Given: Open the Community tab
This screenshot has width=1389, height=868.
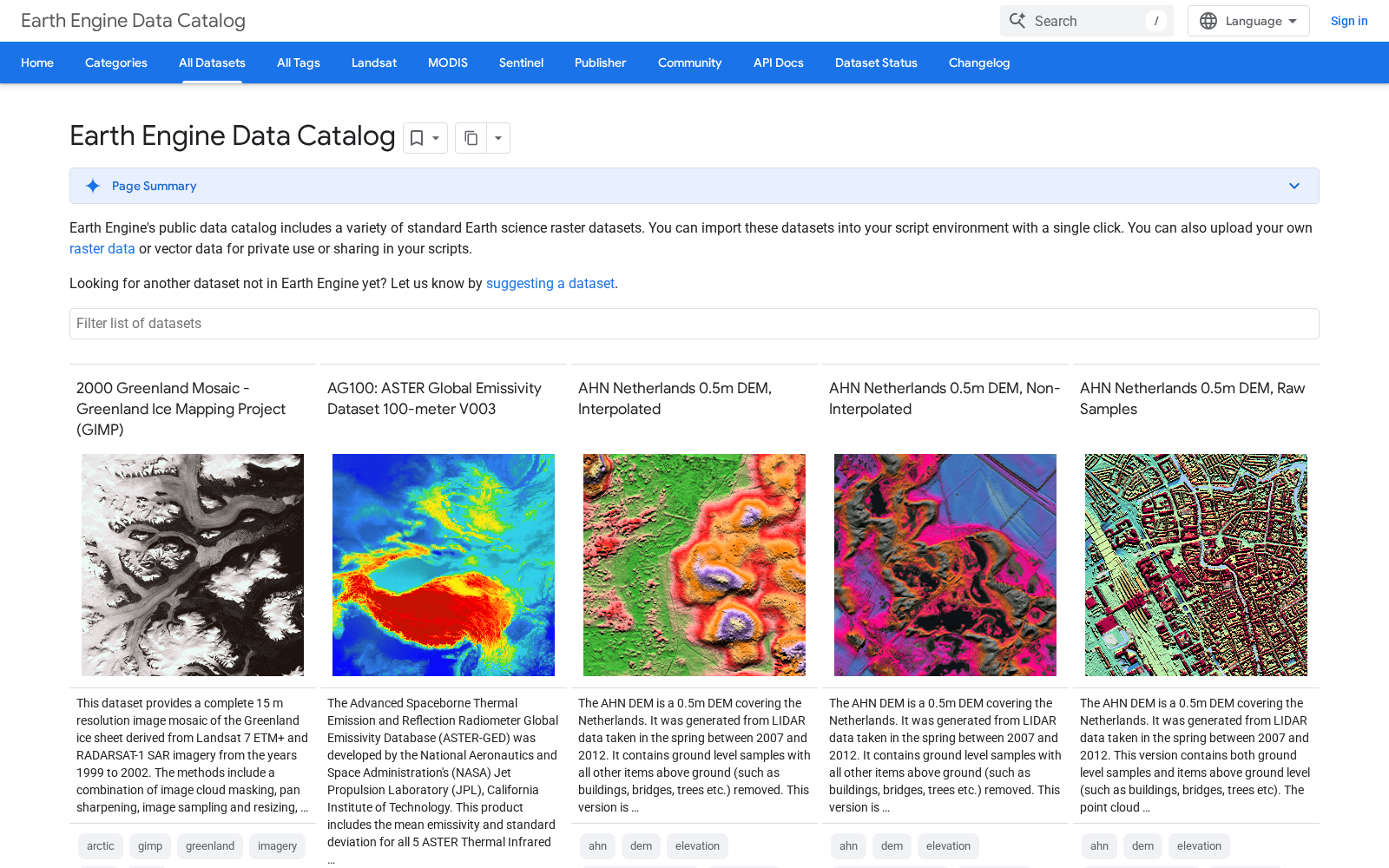Looking at the screenshot, I should click(x=690, y=62).
